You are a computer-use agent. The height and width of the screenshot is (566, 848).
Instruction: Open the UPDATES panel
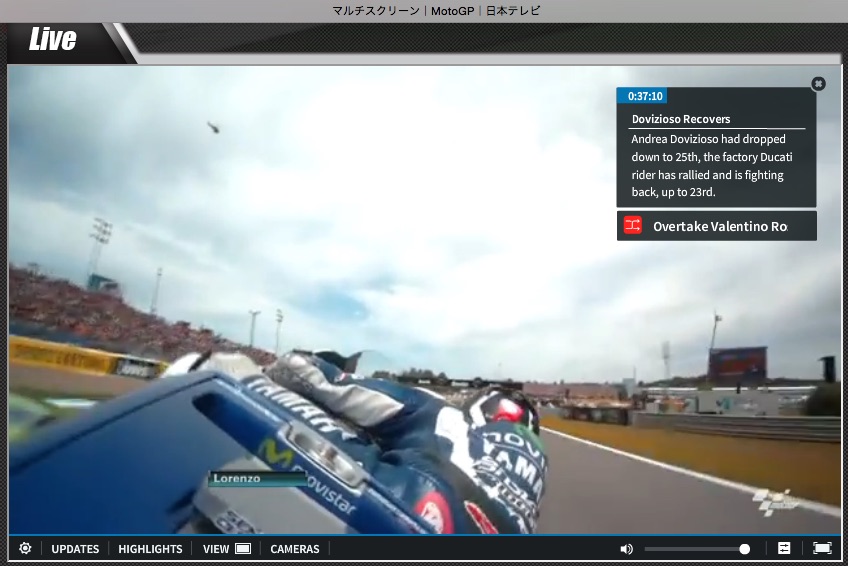[x=75, y=549]
